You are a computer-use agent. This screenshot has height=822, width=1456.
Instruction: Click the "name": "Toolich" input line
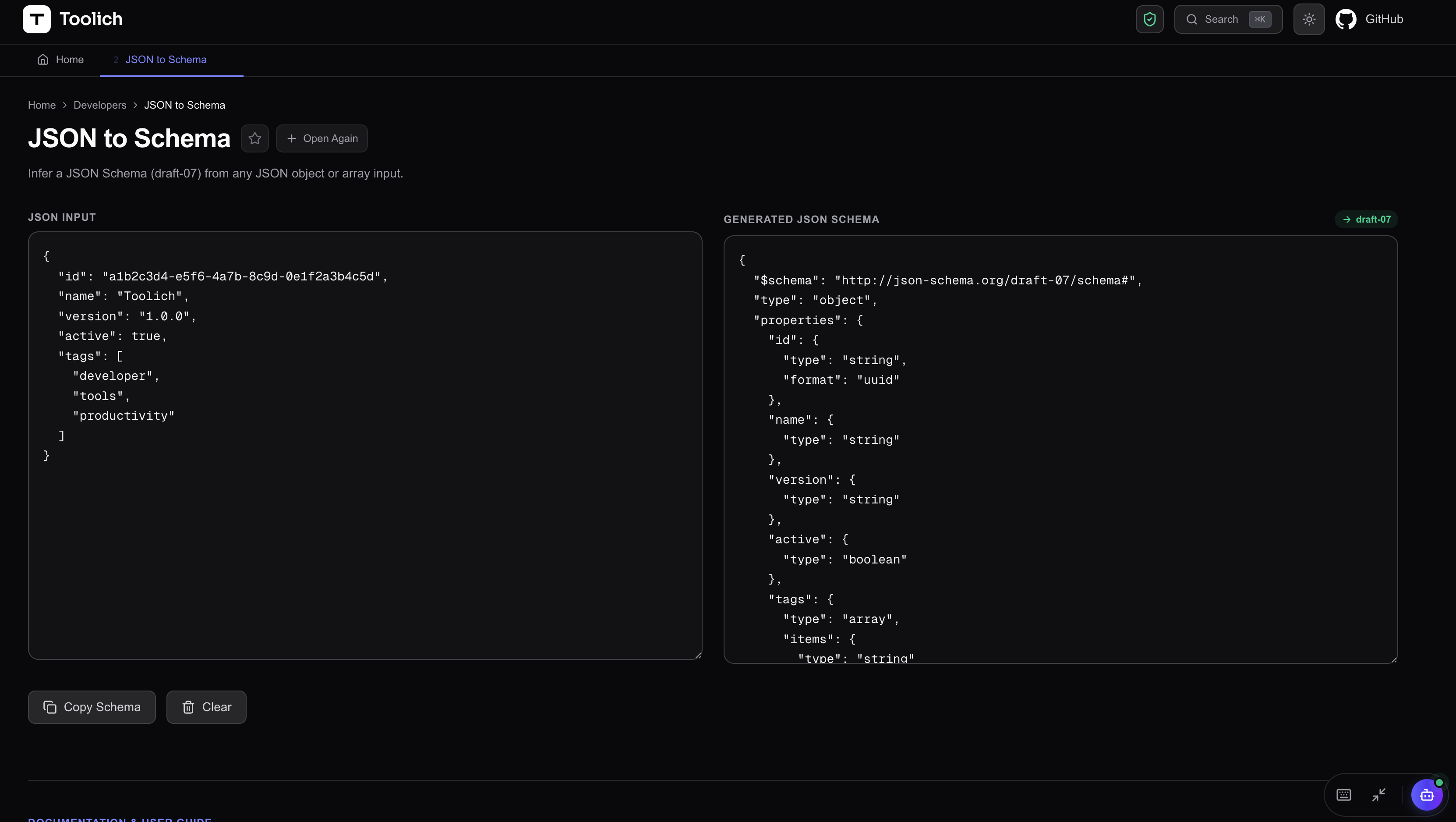[123, 297]
